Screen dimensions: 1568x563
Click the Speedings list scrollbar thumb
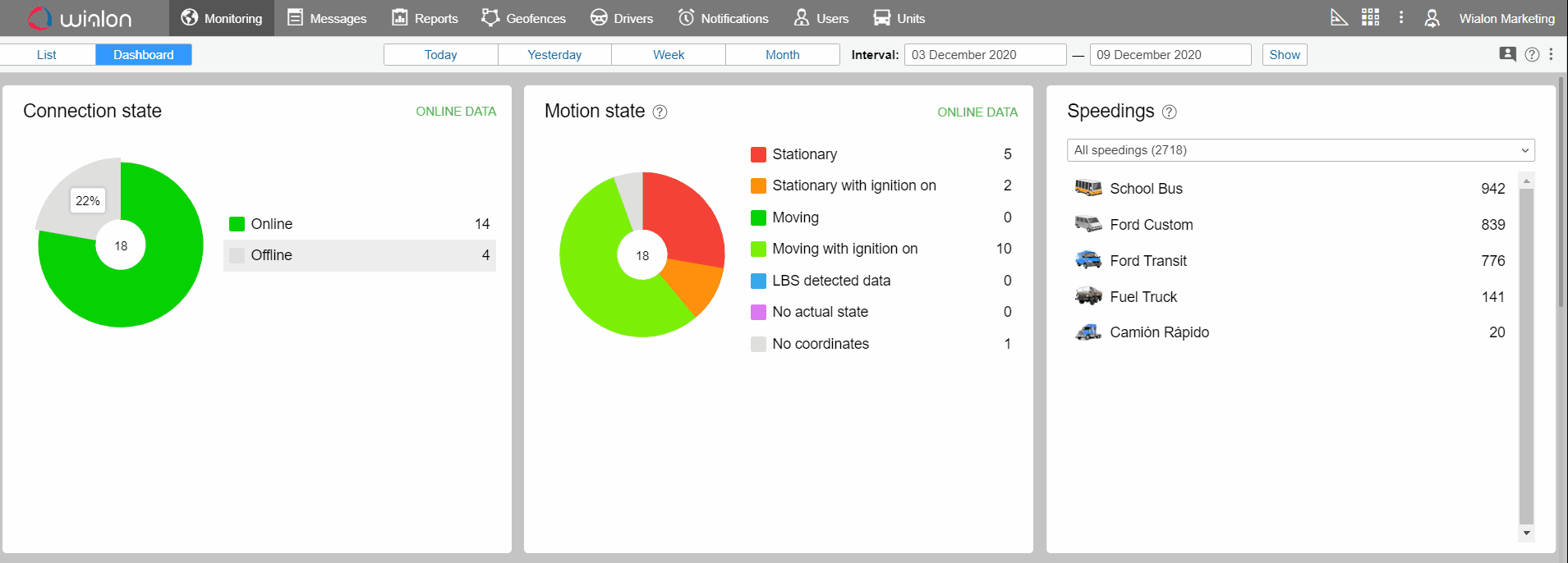1526,356
